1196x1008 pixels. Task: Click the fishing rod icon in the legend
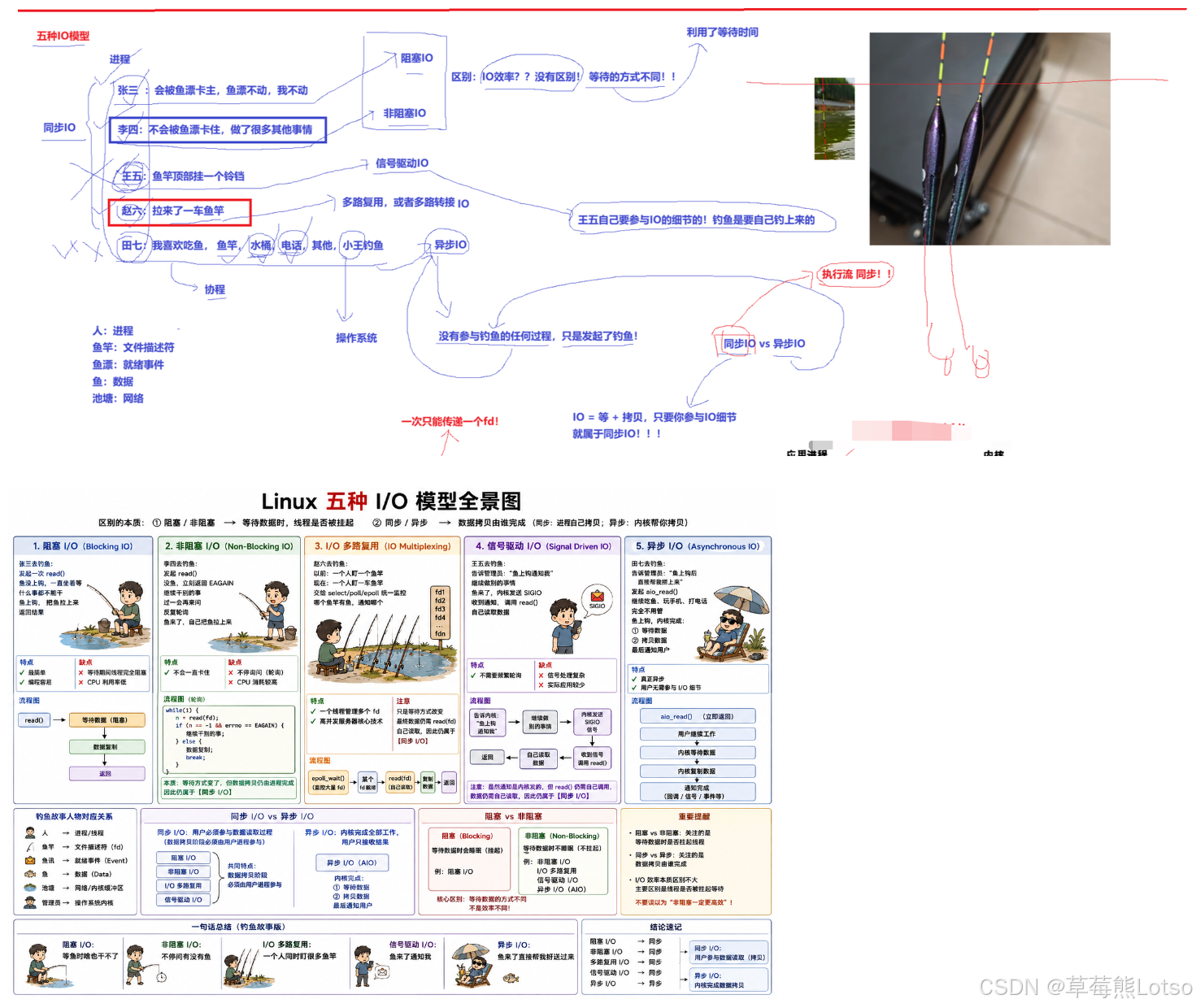coord(30,847)
